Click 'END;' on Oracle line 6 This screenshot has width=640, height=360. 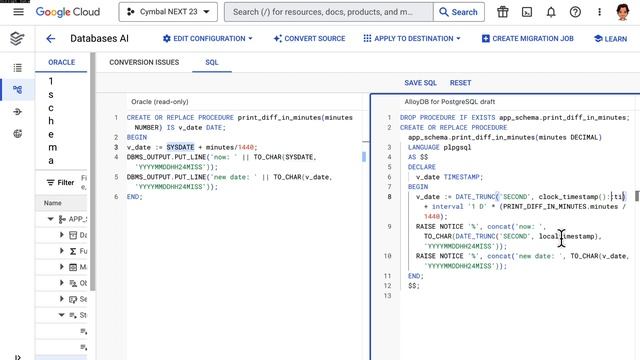coord(134,197)
